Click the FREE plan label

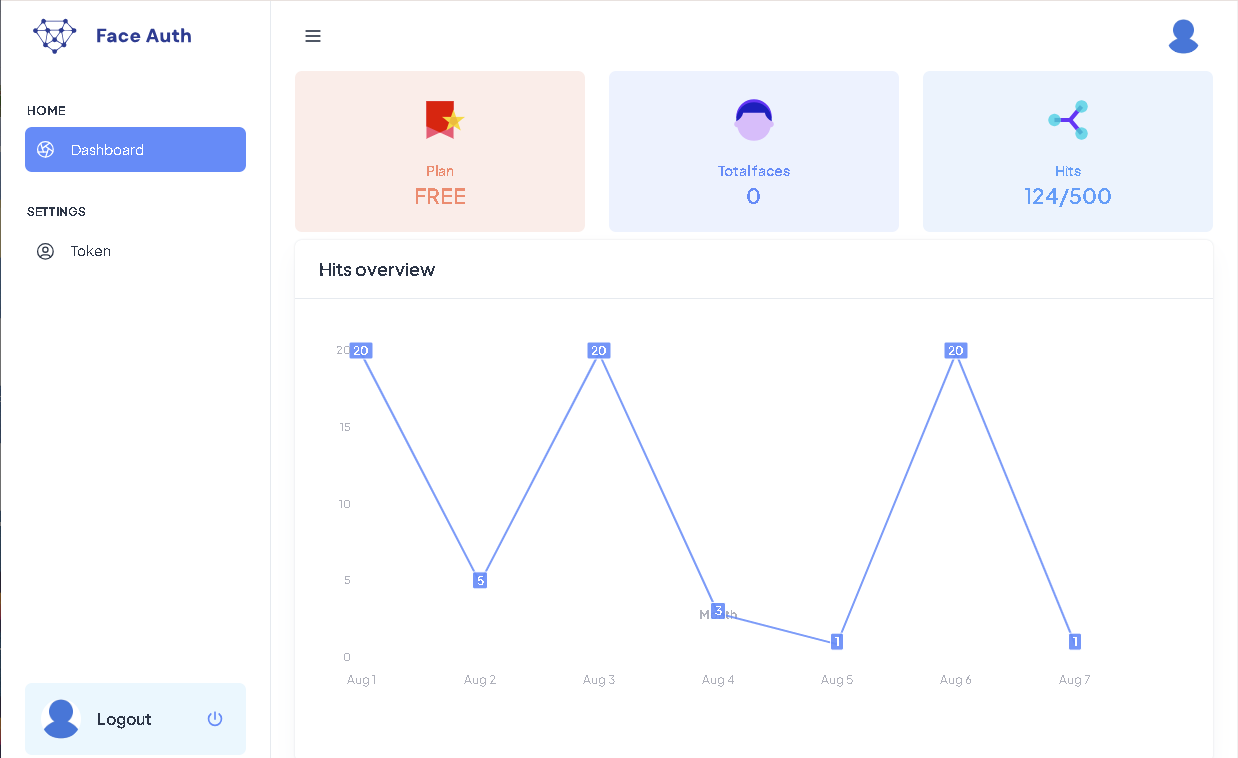pos(440,196)
